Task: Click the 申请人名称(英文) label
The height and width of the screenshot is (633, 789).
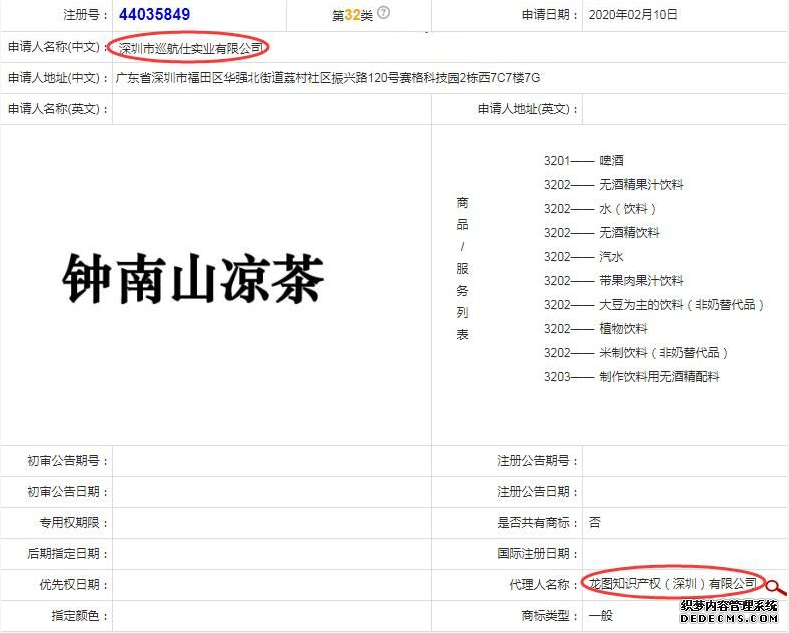Action: [x=58, y=109]
